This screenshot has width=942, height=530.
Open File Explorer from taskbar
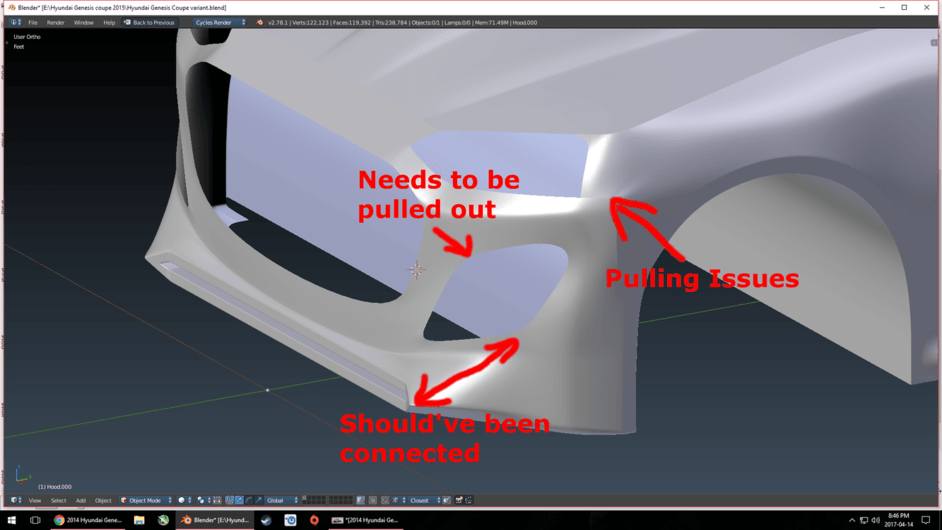[139, 520]
